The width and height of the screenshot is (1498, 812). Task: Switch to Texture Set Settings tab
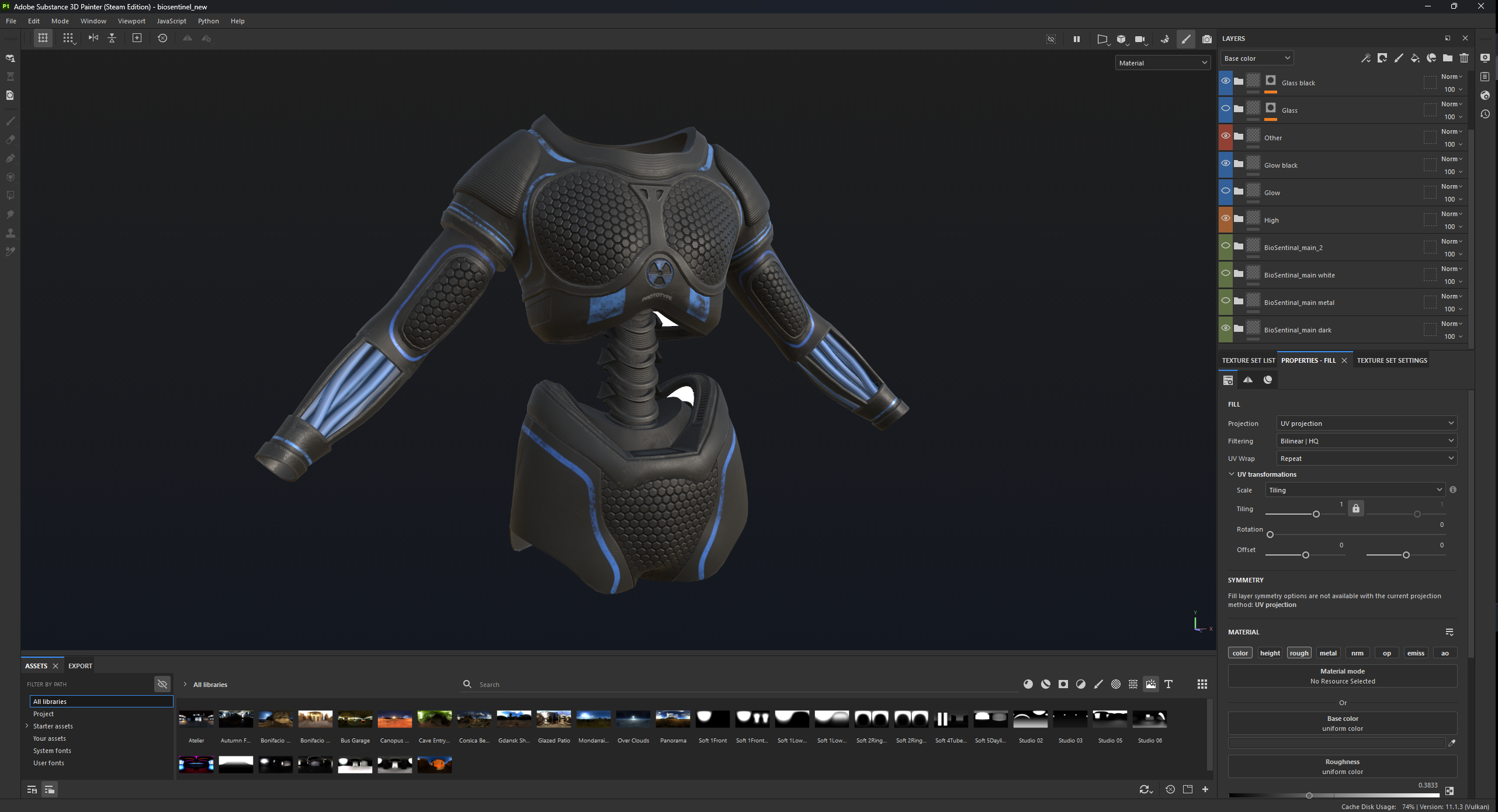[x=1392, y=360]
